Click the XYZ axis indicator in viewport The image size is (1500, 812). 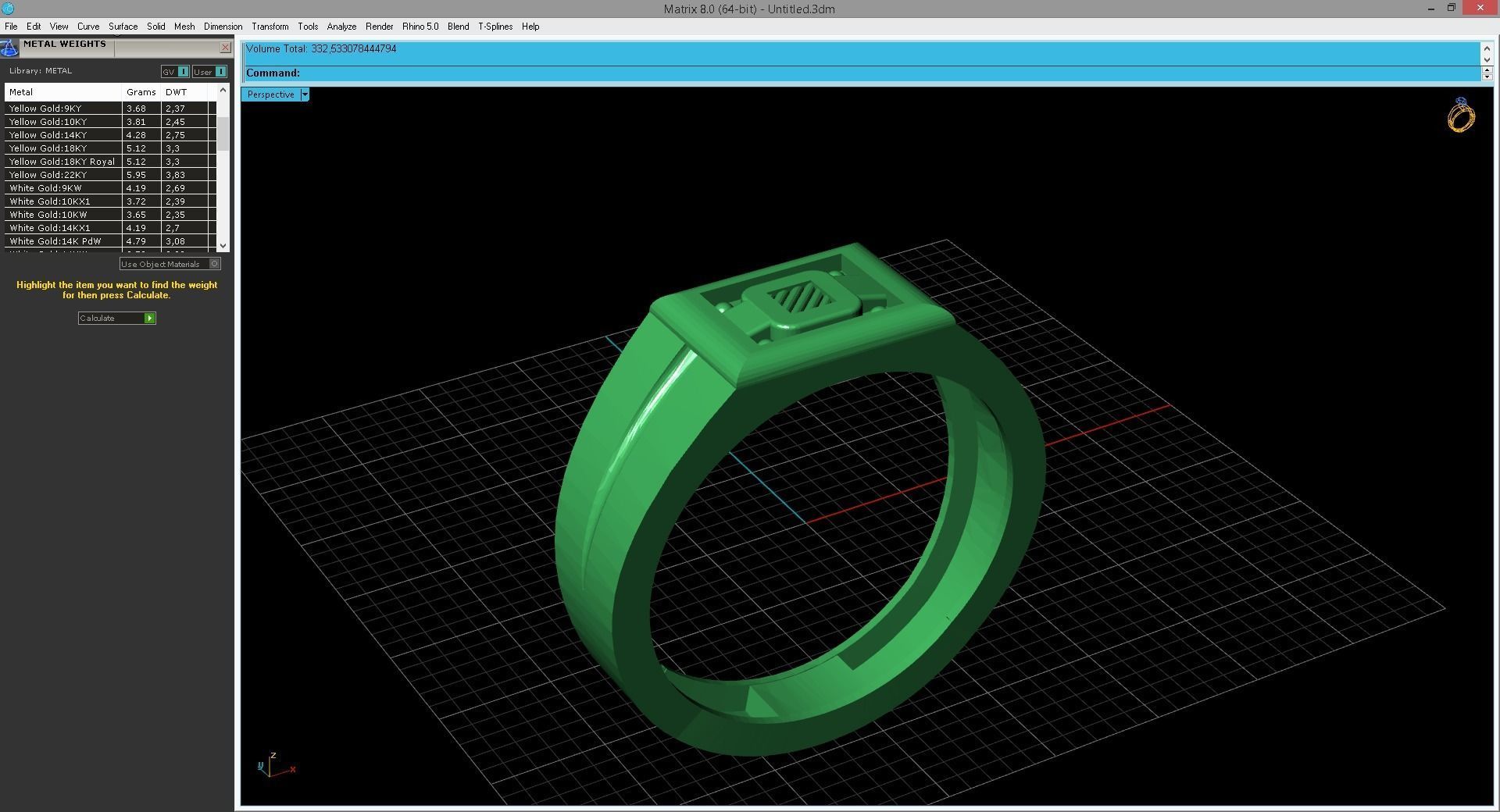click(x=276, y=765)
